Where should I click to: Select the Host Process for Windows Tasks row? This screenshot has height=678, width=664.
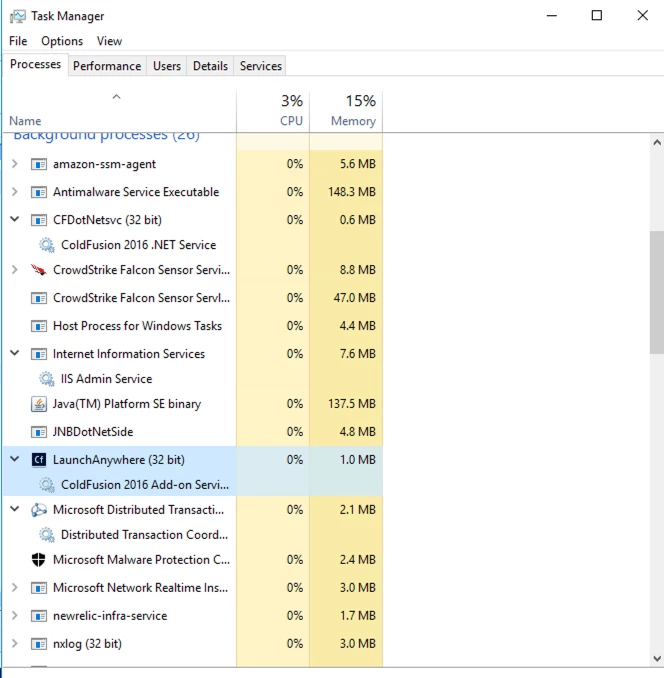(193, 326)
